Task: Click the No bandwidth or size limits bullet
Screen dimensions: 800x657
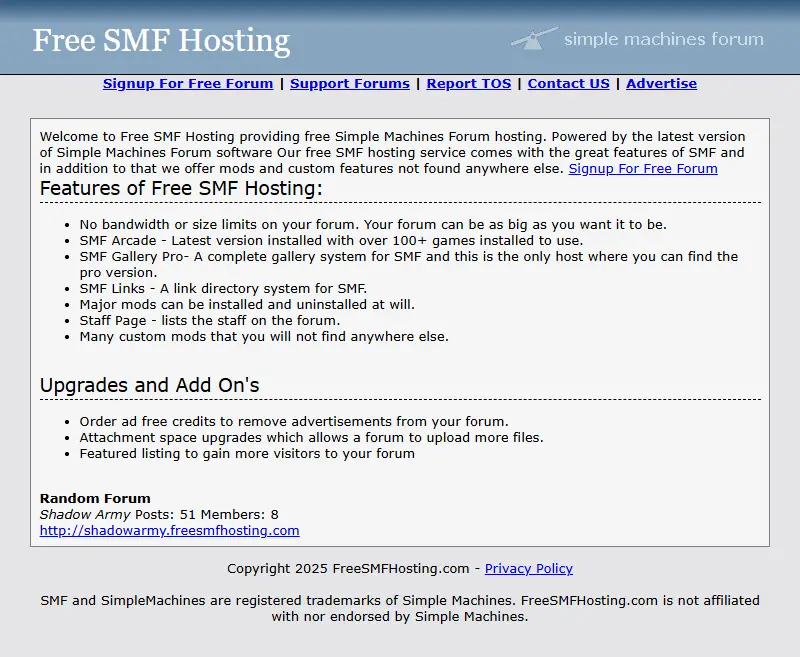Action: tap(373, 224)
